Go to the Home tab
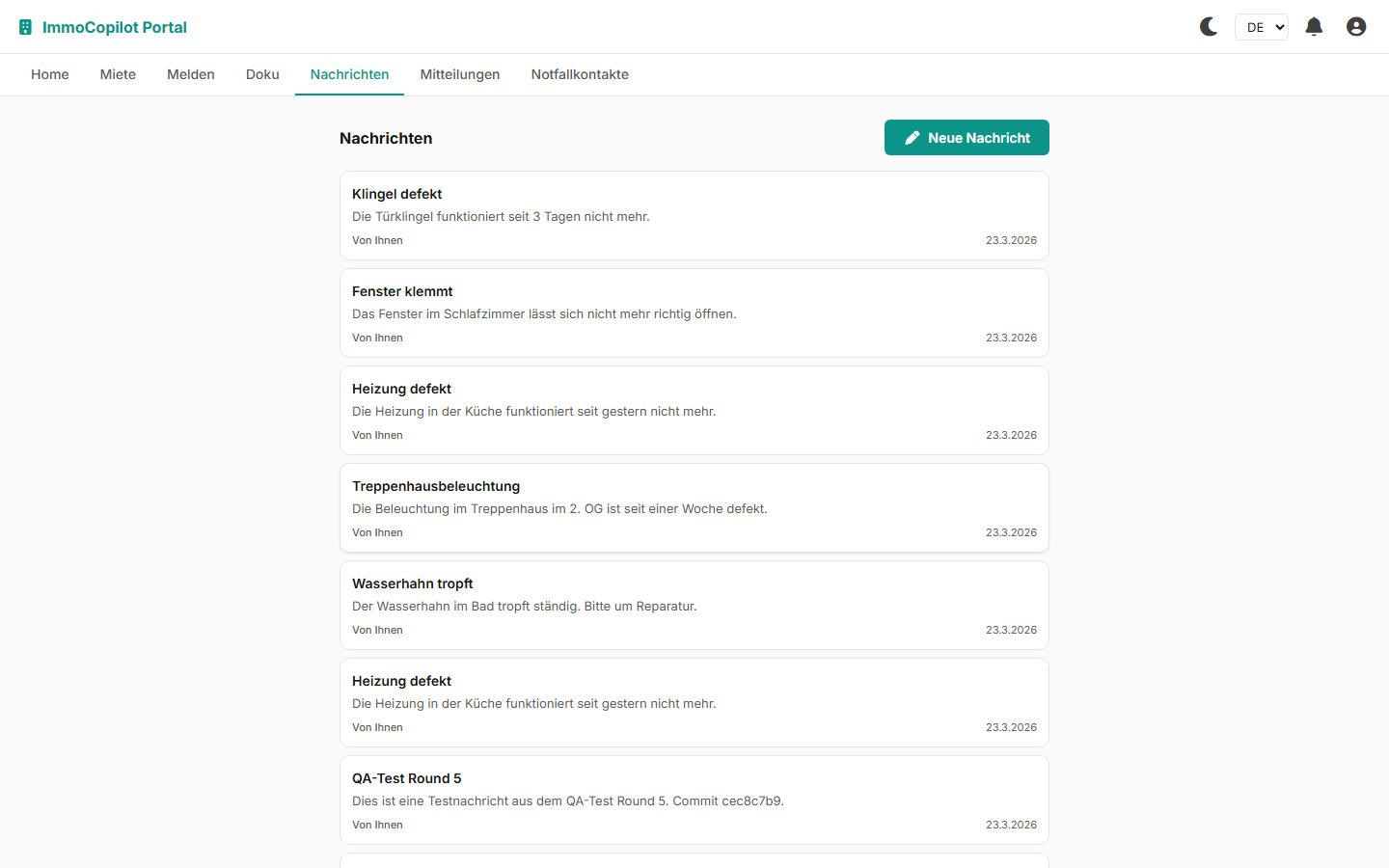The width and height of the screenshot is (1389, 868). [x=50, y=74]
